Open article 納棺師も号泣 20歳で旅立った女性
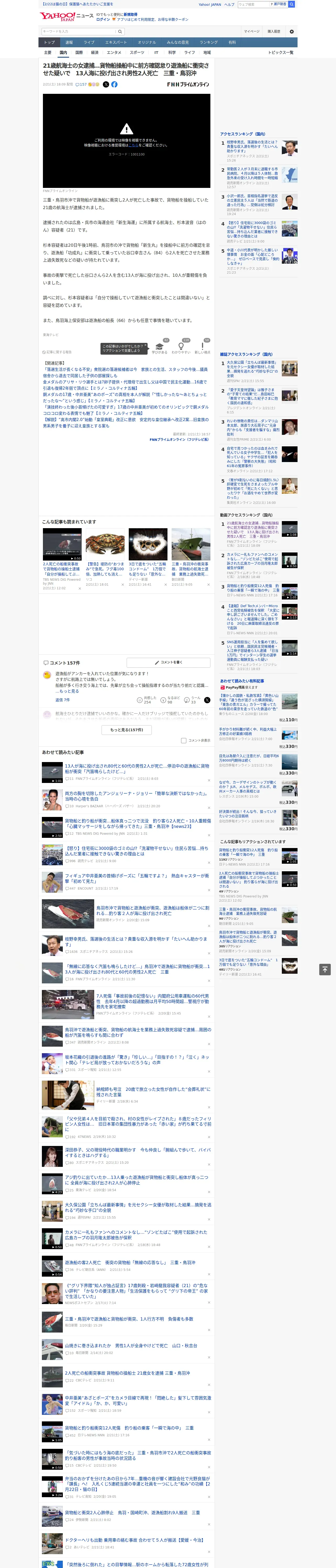This screenshot has width=336, height=1568. (x=153, y=1093)
